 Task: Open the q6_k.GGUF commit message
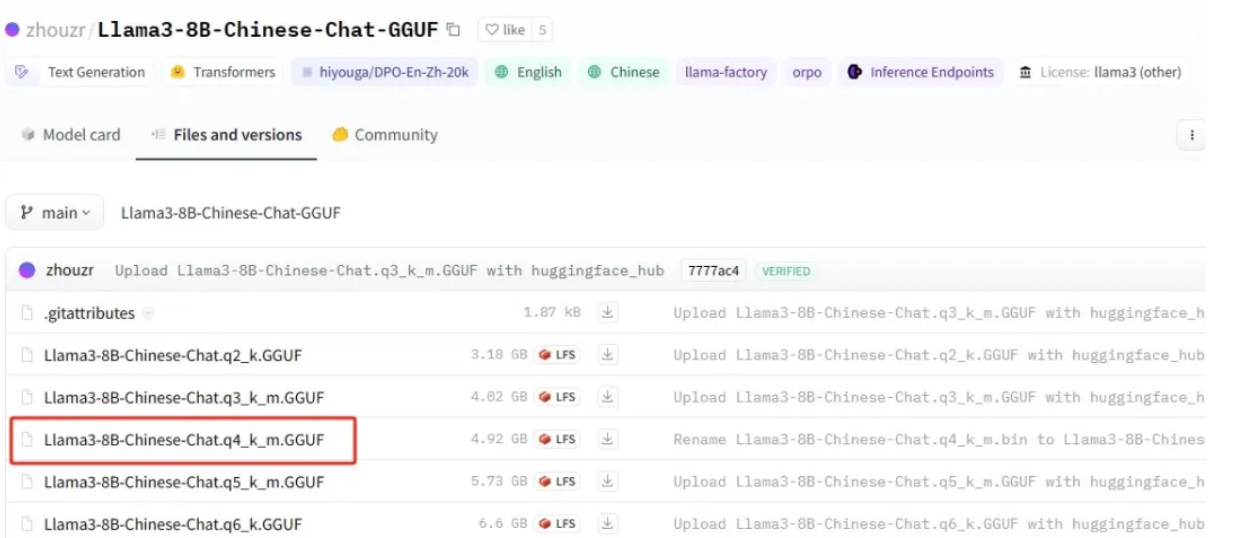coord(938,524)
